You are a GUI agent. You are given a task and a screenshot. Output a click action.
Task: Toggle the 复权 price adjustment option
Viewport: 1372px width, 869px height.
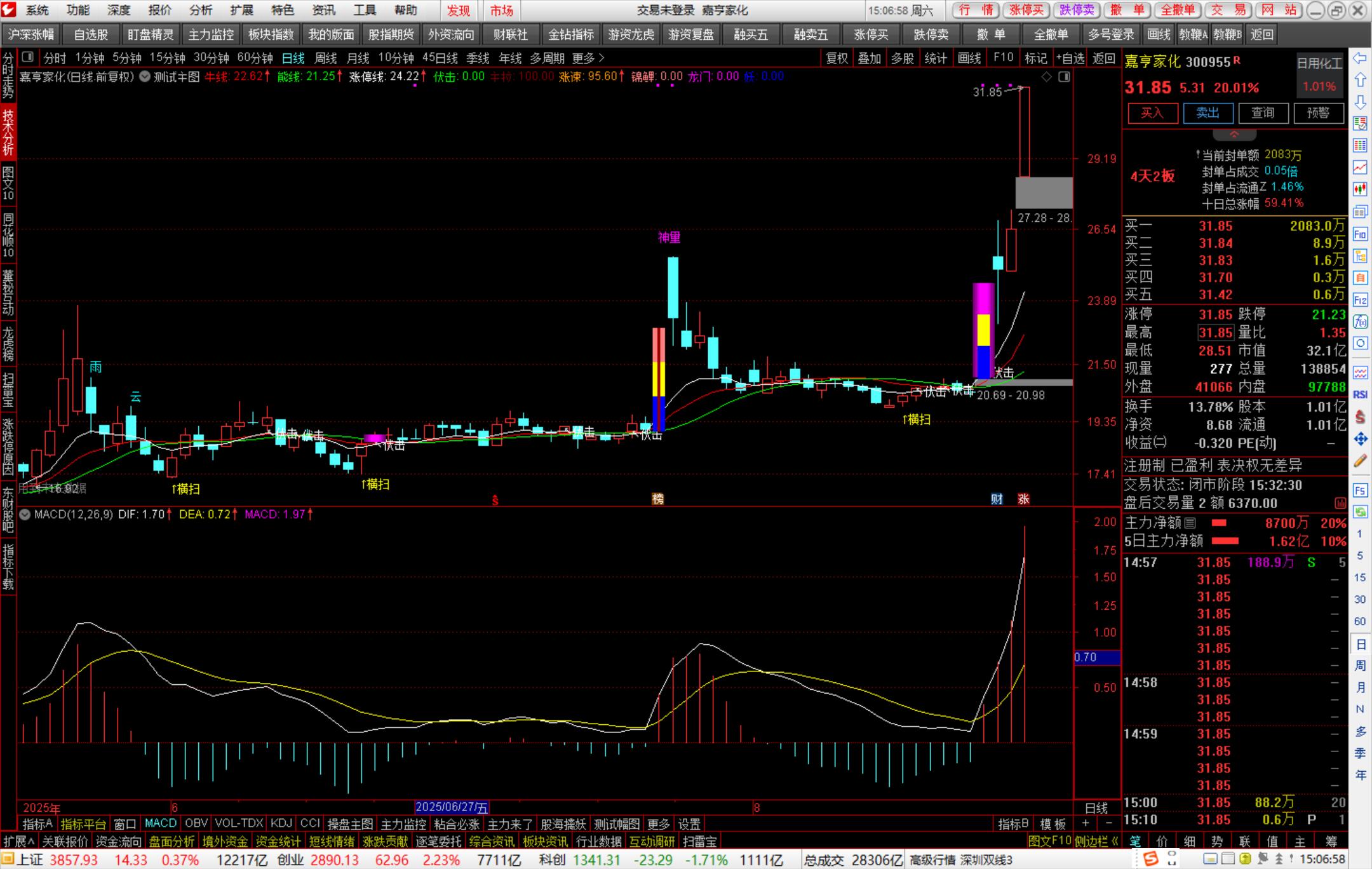pyautogui.click(x=837, y=58)
